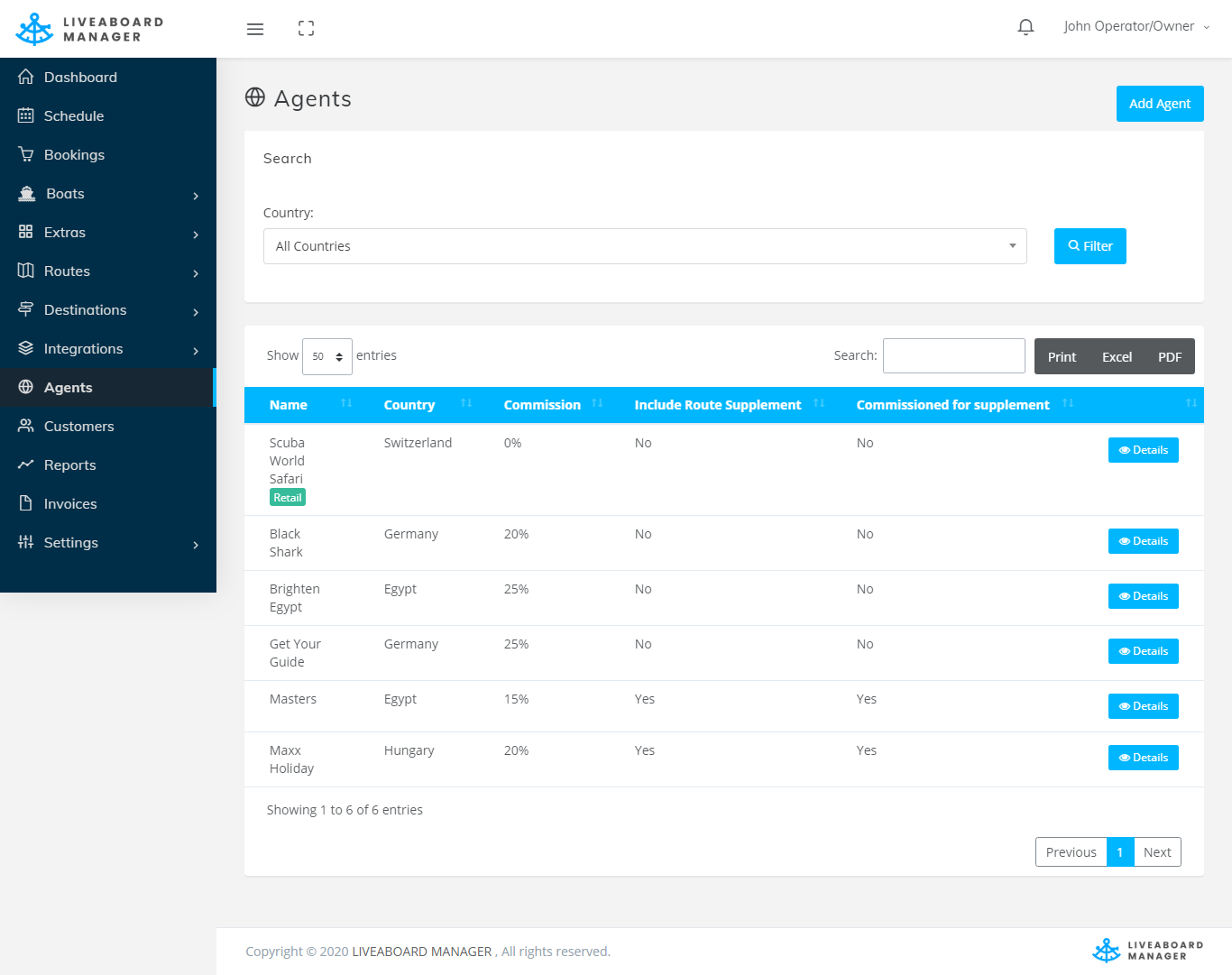View details for Scuba World Safari
1232x975 pixels.
1143,450
